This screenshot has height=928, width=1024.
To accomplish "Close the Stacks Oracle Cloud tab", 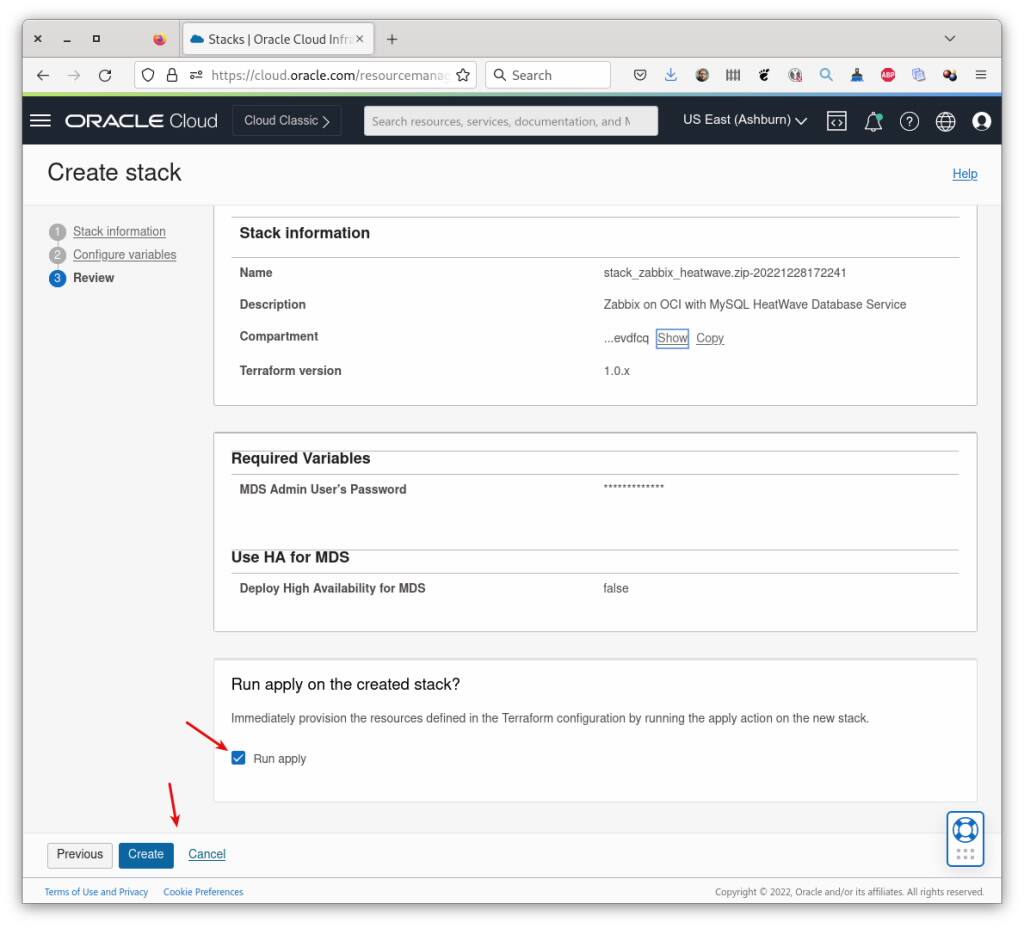I will tap(359, 39).
